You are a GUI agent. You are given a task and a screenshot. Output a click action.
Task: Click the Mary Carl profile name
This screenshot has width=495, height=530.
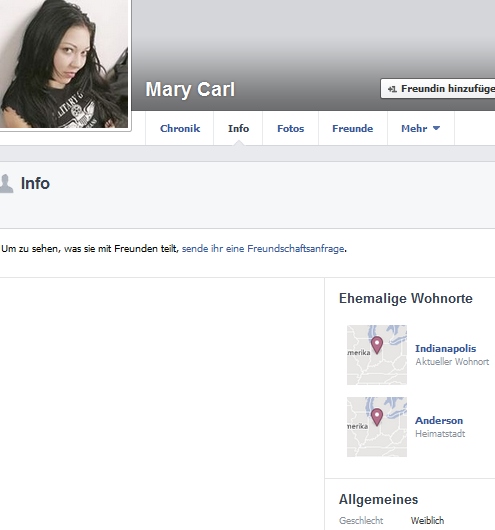click(190, 90)
